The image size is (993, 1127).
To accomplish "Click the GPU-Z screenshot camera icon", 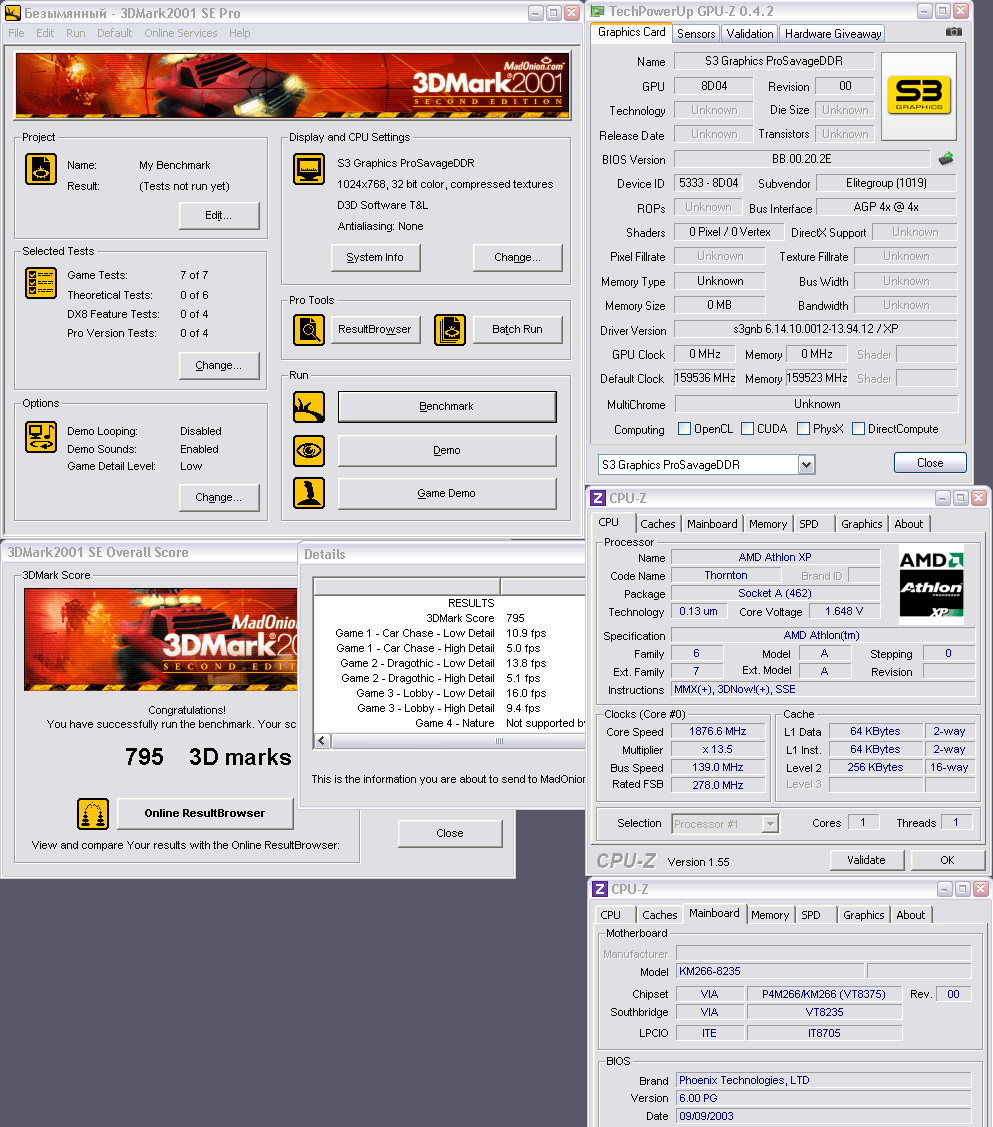I will point(953,32).
